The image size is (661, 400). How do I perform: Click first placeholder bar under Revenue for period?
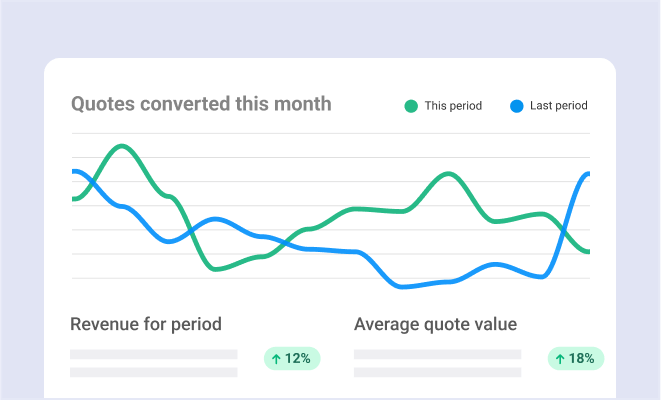click(x=153, y=354)
